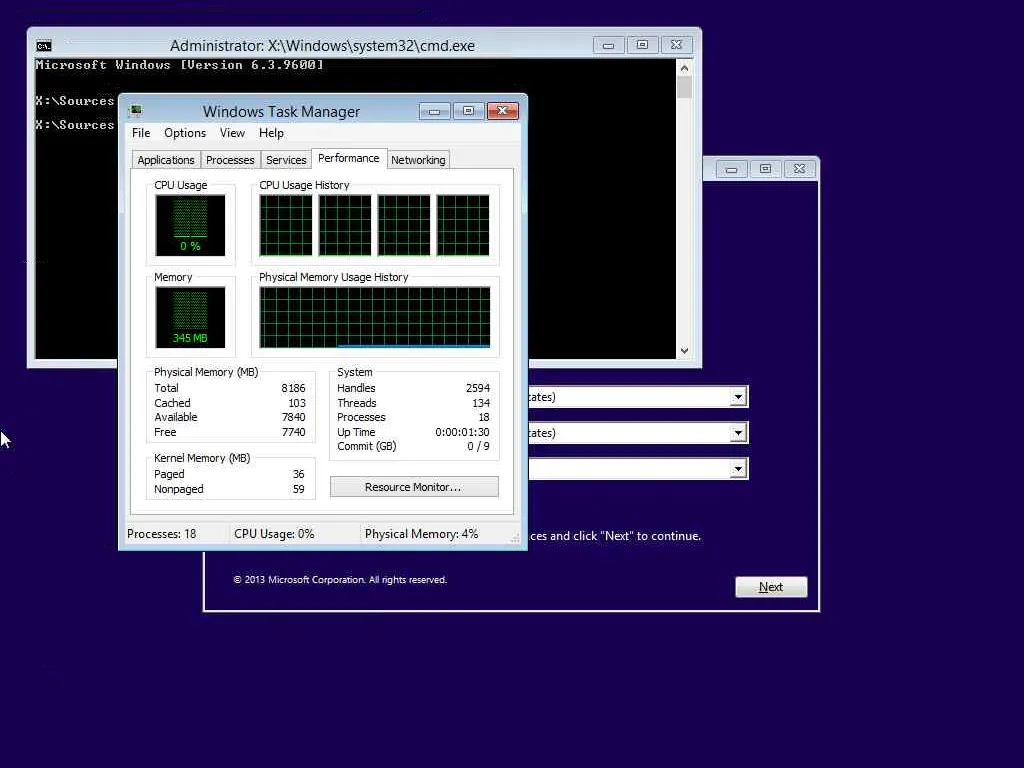Click the Free memory value 7740

[293, 432]
